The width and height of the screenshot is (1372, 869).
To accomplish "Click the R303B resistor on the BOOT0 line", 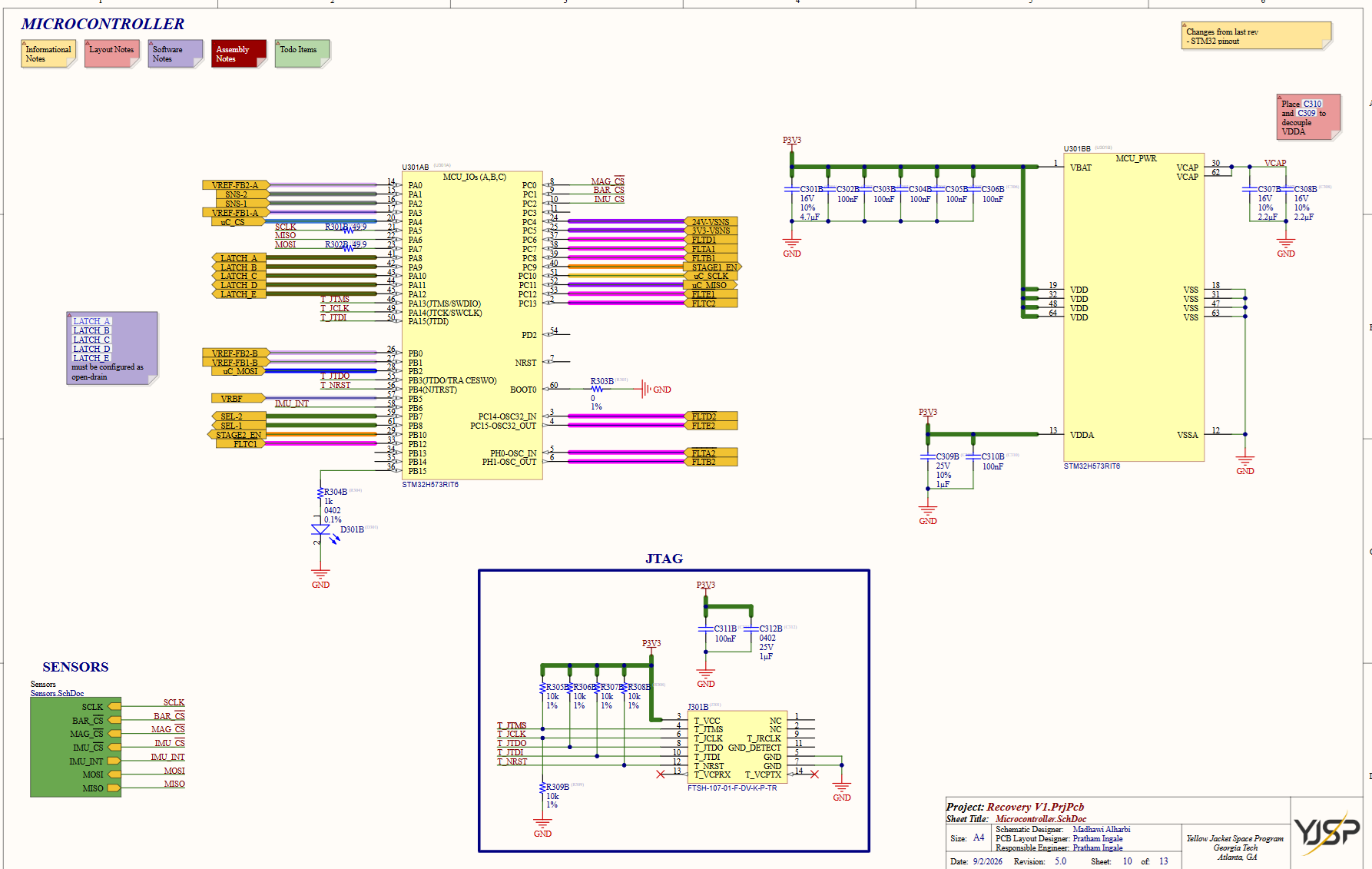I will (597, 390).
